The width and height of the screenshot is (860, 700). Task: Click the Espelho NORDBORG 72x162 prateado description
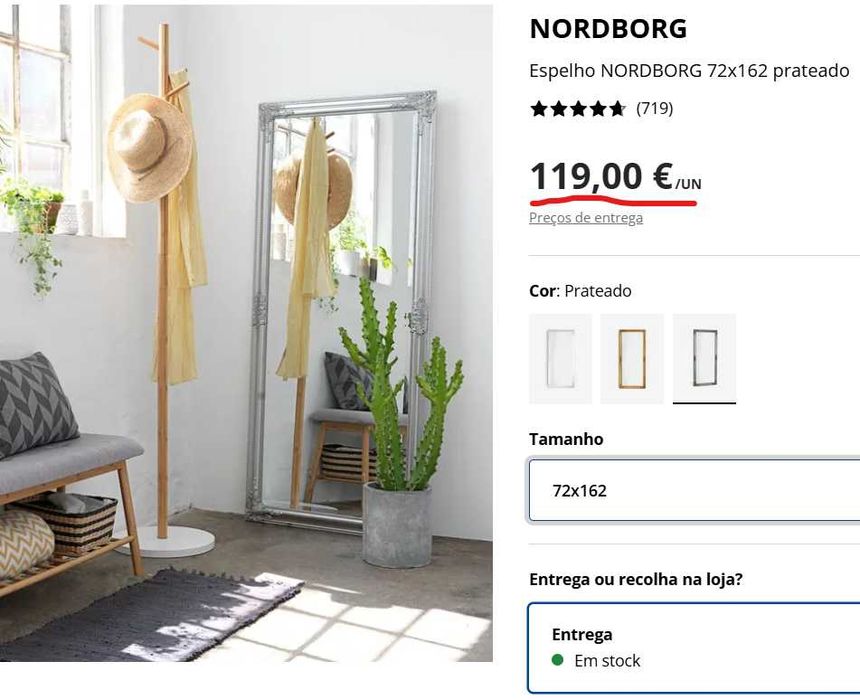pyautogui.click(x=689, y=71)
